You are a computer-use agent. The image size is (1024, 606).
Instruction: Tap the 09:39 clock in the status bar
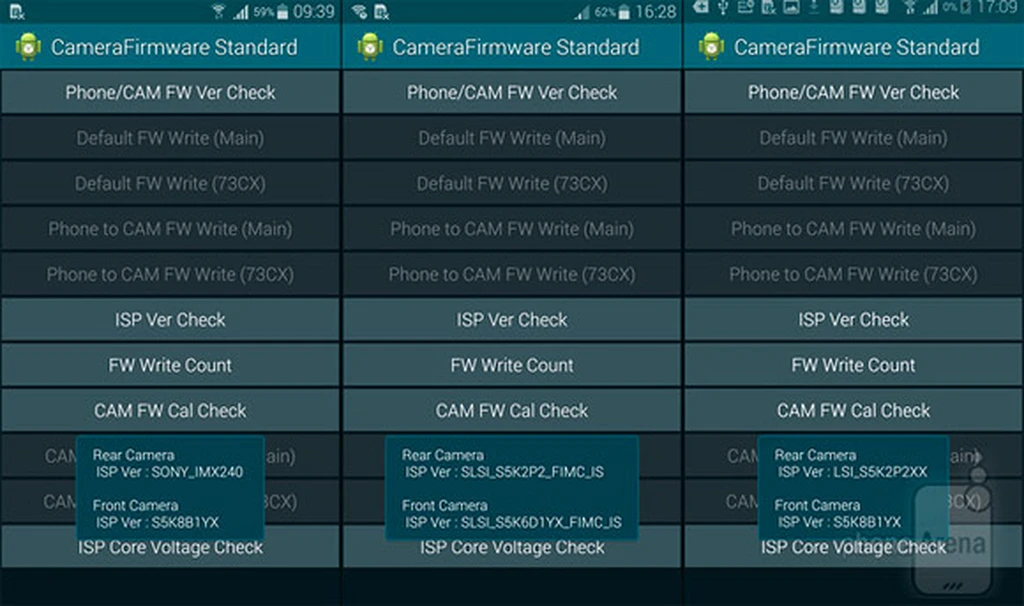tap(313, 12)
